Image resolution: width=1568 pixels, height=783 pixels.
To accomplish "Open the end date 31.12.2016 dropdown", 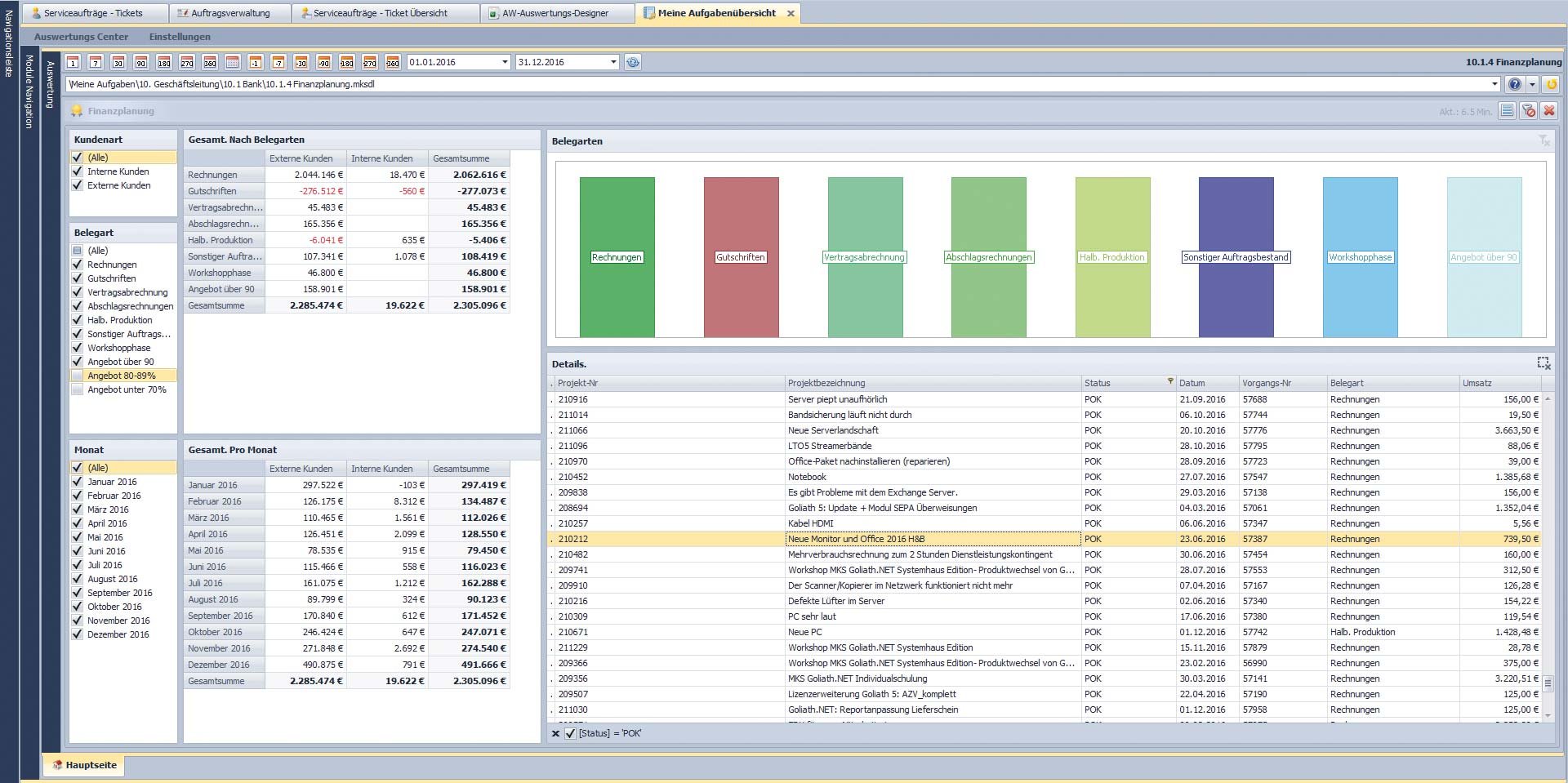I will pos(613,62).
